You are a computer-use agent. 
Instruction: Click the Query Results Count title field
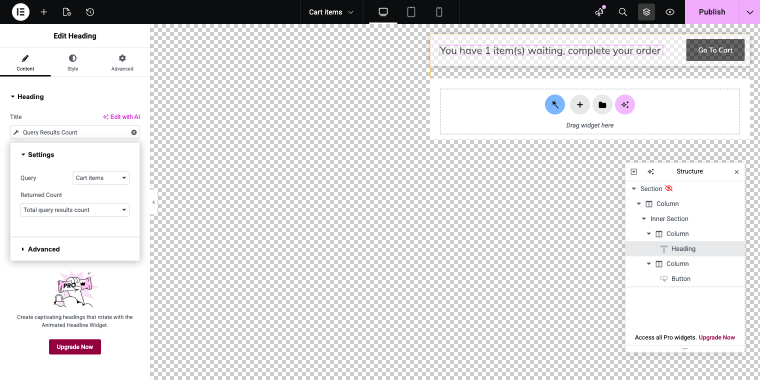point(75,132)
